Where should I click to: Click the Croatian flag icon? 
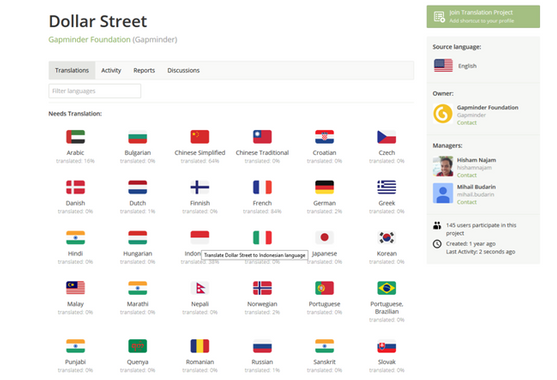tap(324, 137)
